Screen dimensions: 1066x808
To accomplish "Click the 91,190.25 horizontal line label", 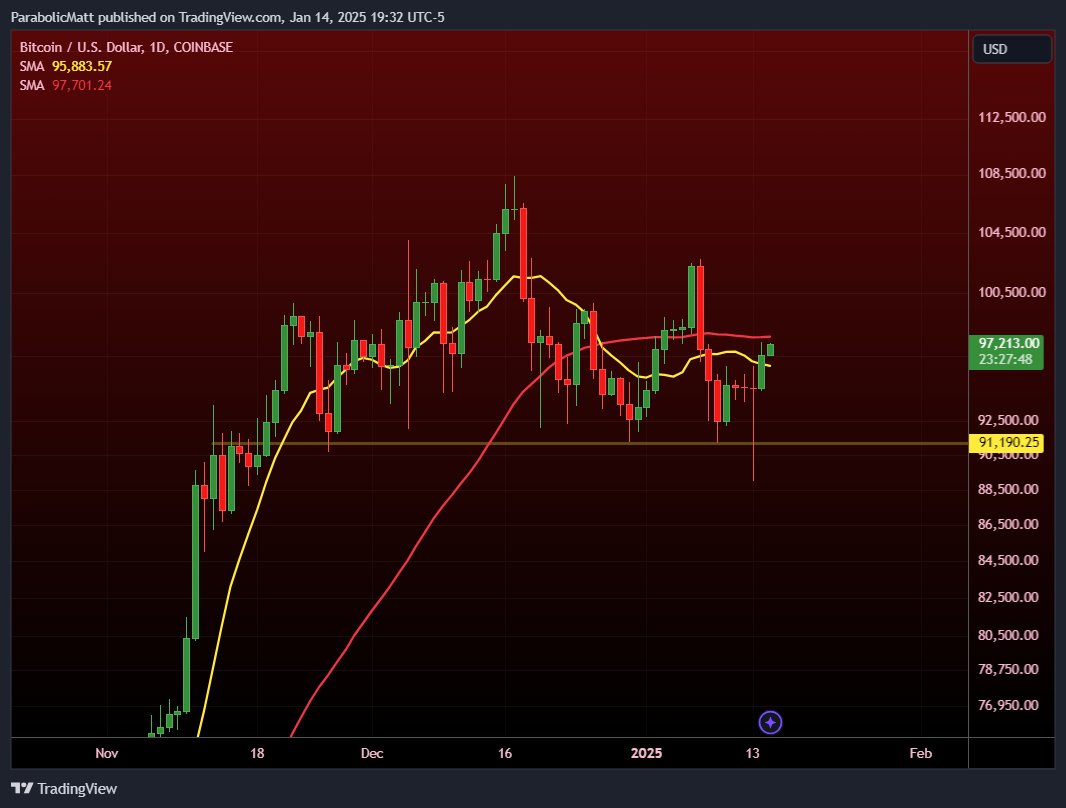I will (1008, 443).
